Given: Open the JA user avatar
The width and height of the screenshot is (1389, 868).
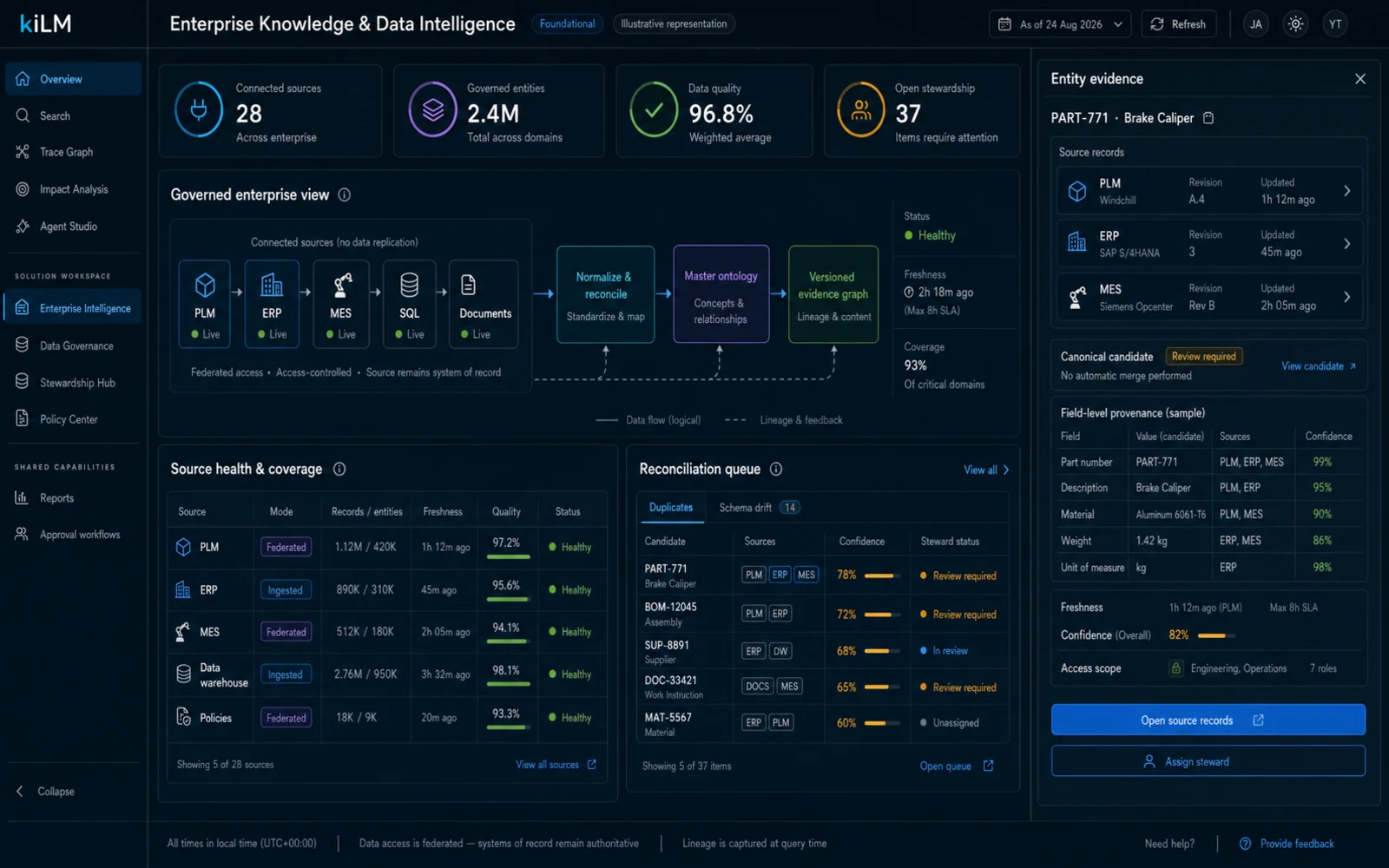Looking at the screenshot, I should [x=1255, y=24].
